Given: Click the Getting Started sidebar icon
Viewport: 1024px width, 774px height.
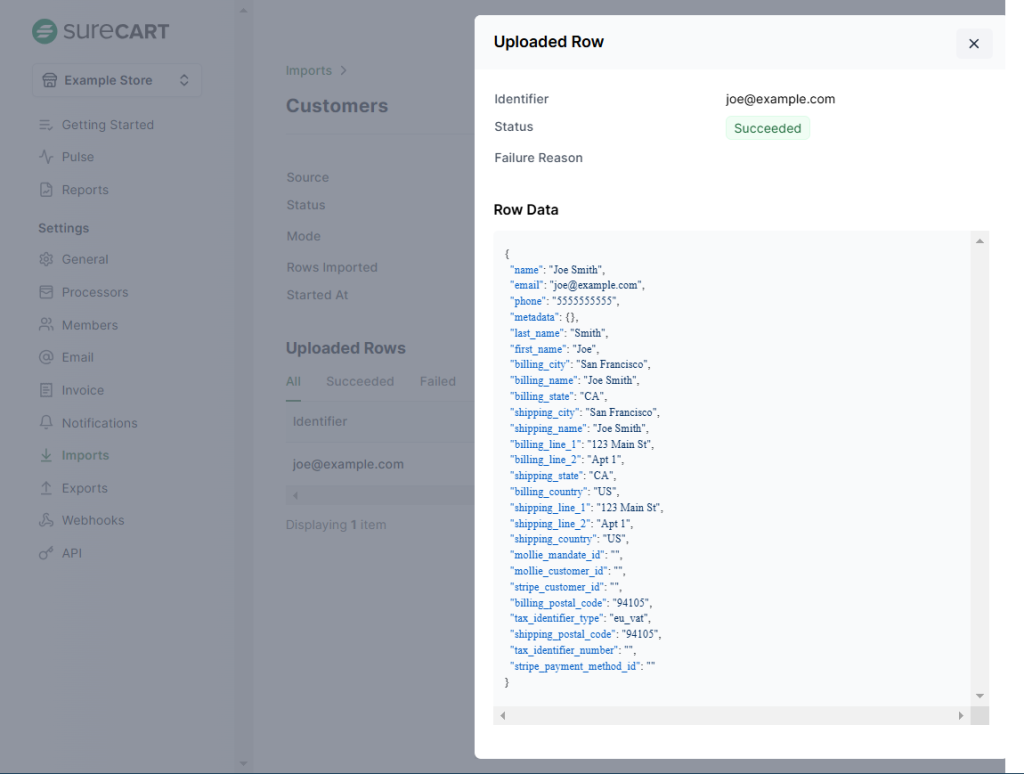Looking at the screenshot, I should click(46, 125).
